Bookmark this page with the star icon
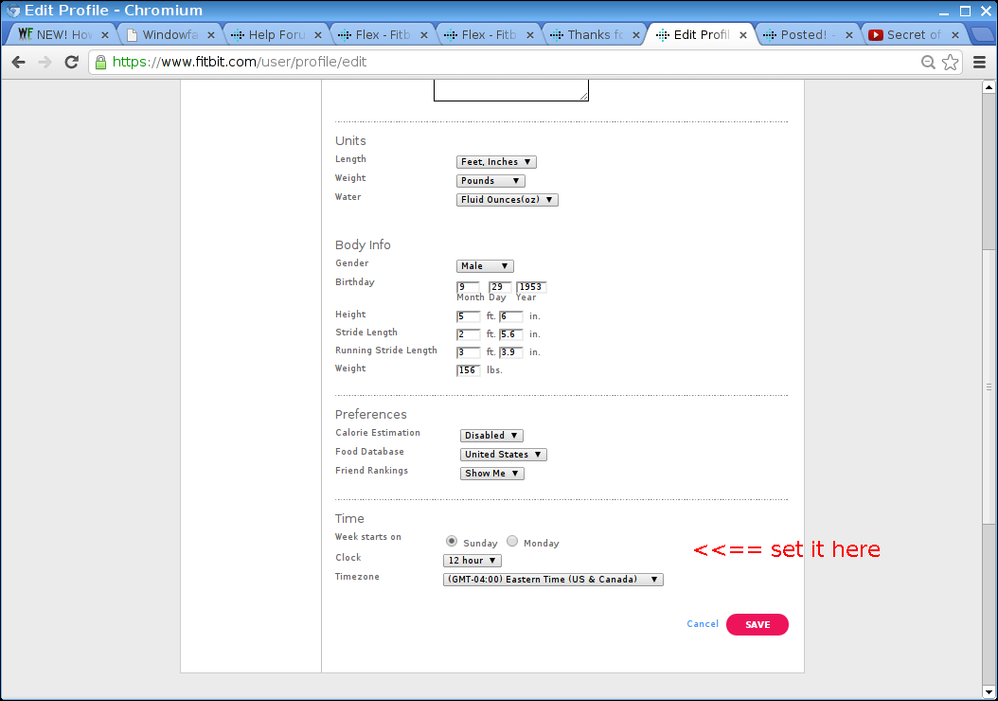 (x=950, y=62)
